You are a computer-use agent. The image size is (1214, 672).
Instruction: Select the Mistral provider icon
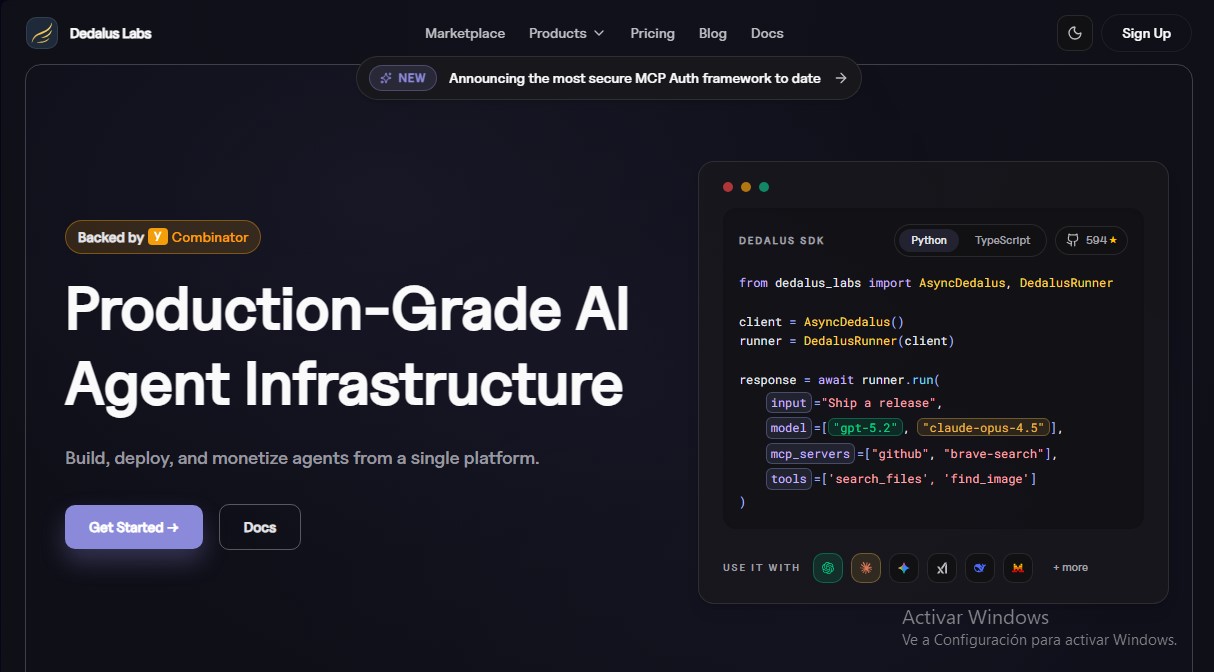(x=1018, y=568)
